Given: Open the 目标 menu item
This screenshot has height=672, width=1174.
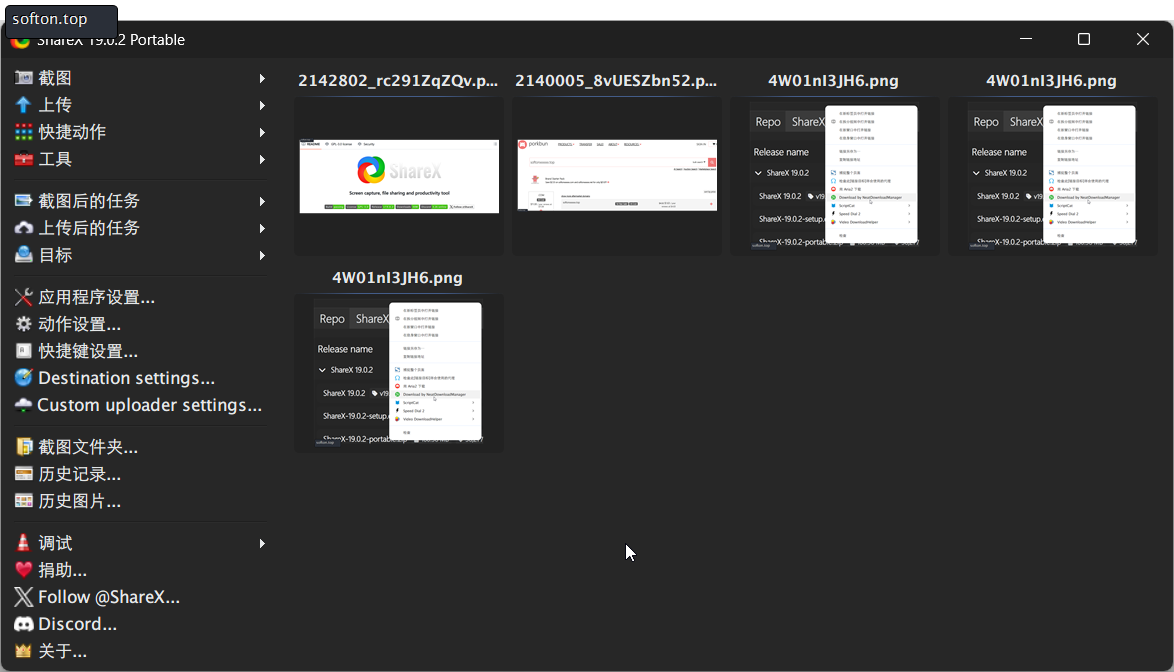Looking at the screenshot, I should (140, 254).
